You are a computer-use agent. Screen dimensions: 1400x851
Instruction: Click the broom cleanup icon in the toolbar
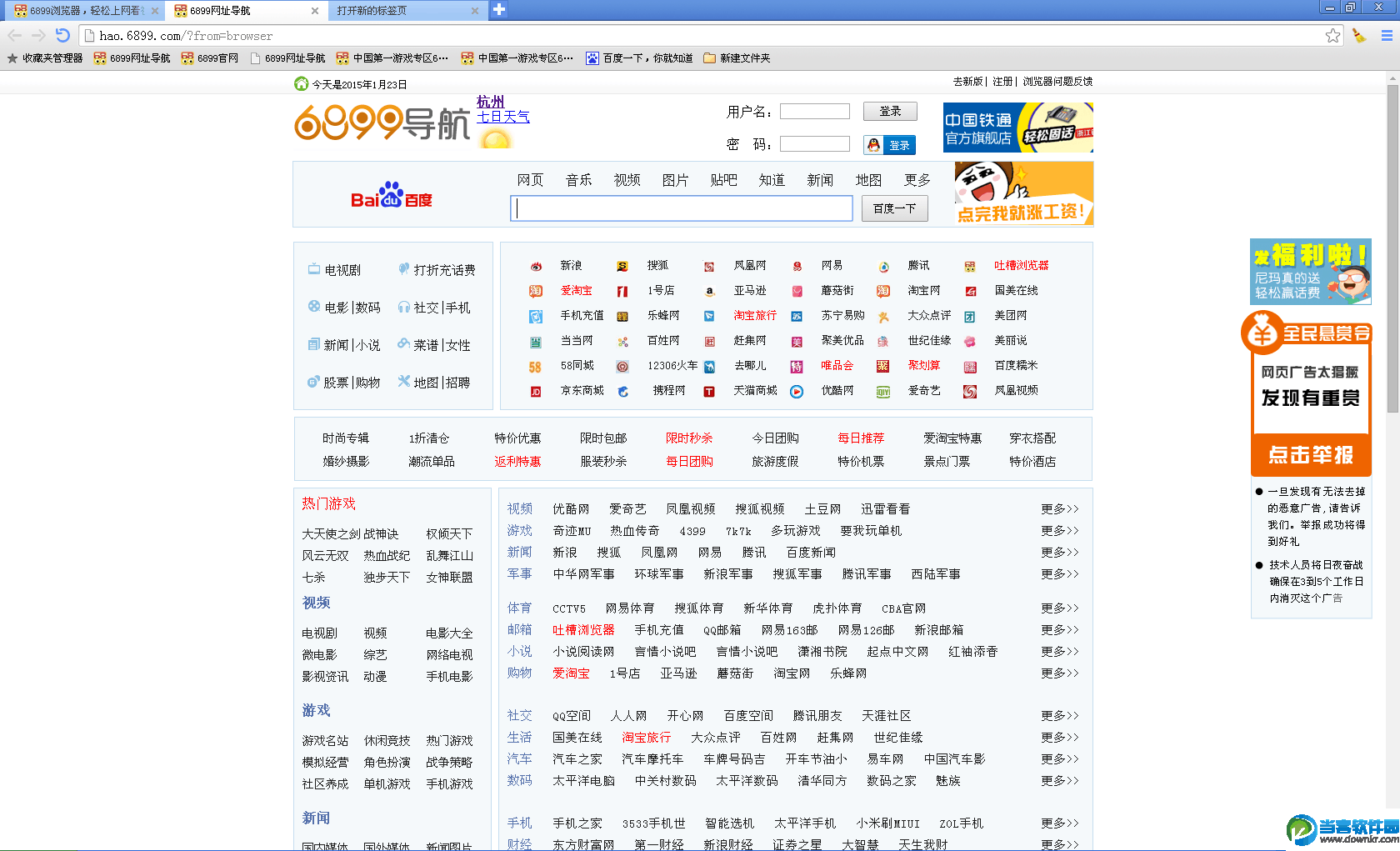pyautogui.click(x=1359, y=35)
